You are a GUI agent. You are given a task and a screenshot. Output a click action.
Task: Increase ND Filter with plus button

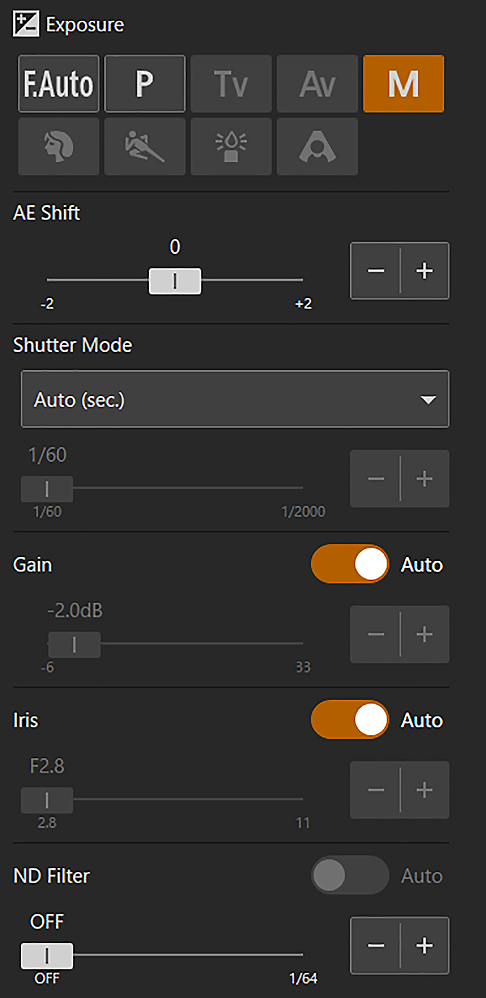click(425, 946)
